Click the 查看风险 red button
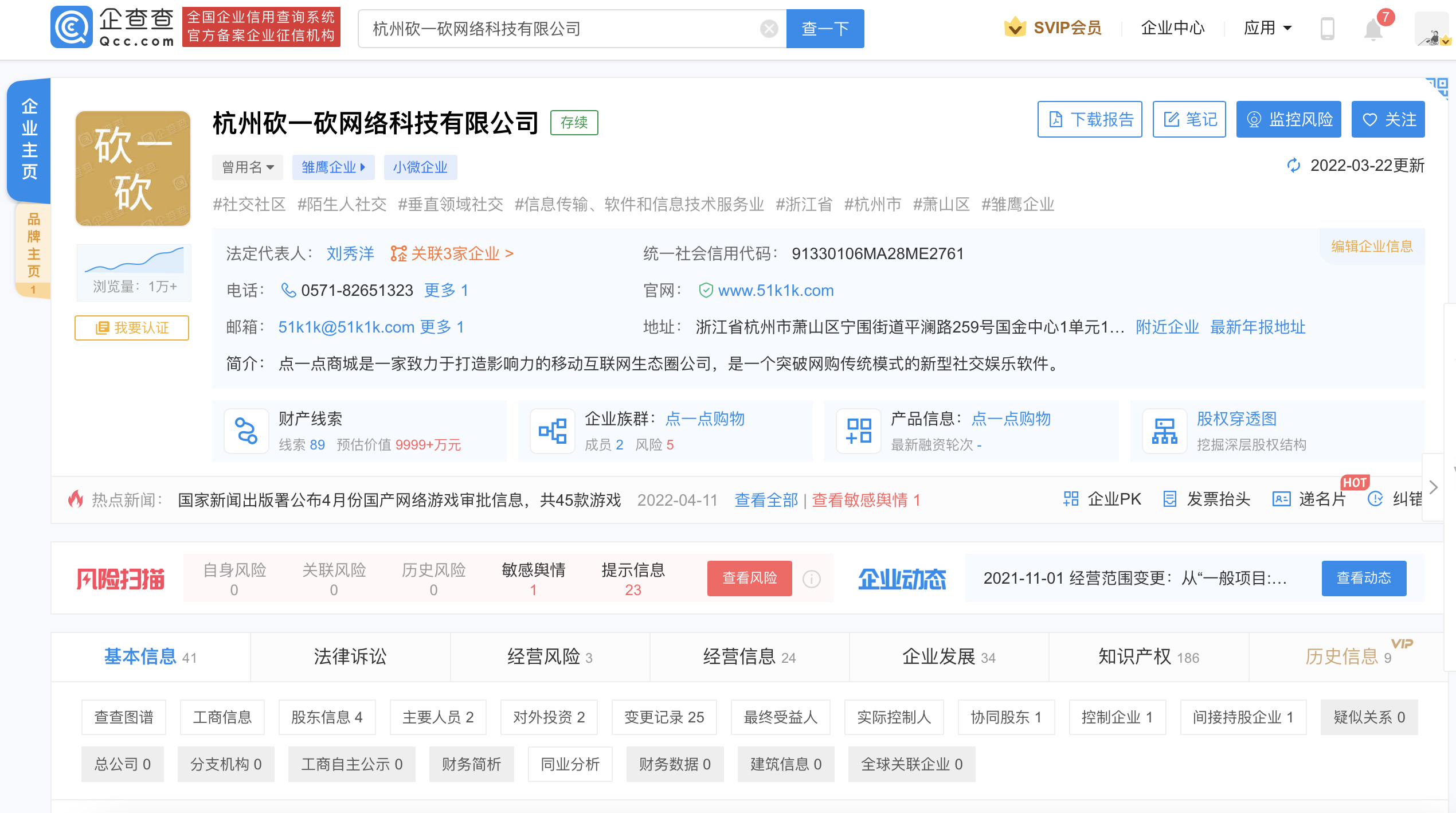The height and width of the screenshot is (813, 1456). pos(750,579)
